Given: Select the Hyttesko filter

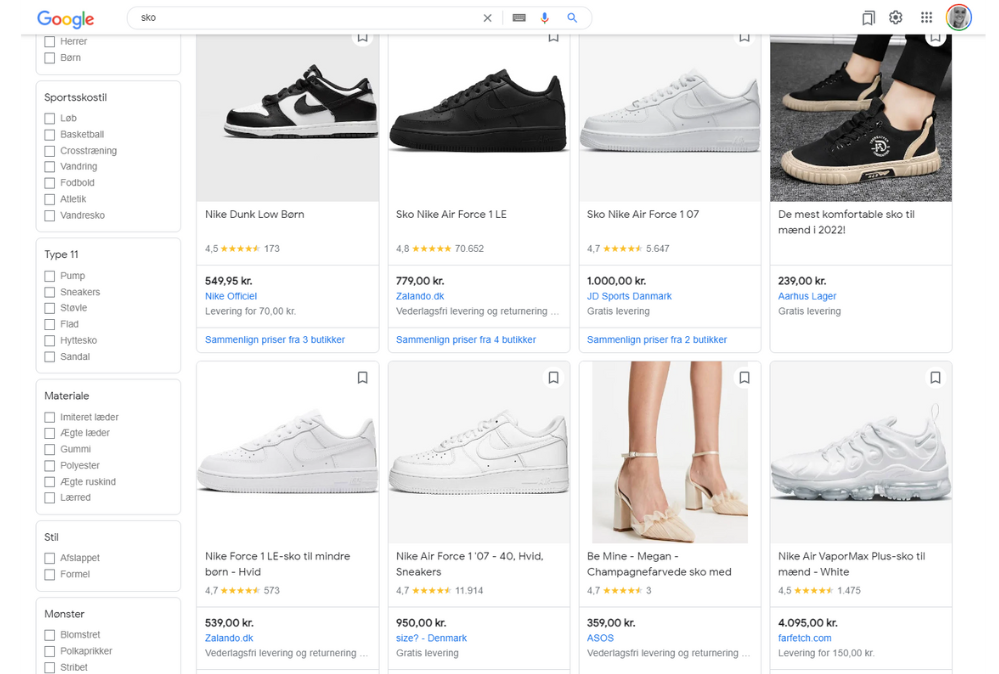Looking at the screenshot, I should coord(50,341).
